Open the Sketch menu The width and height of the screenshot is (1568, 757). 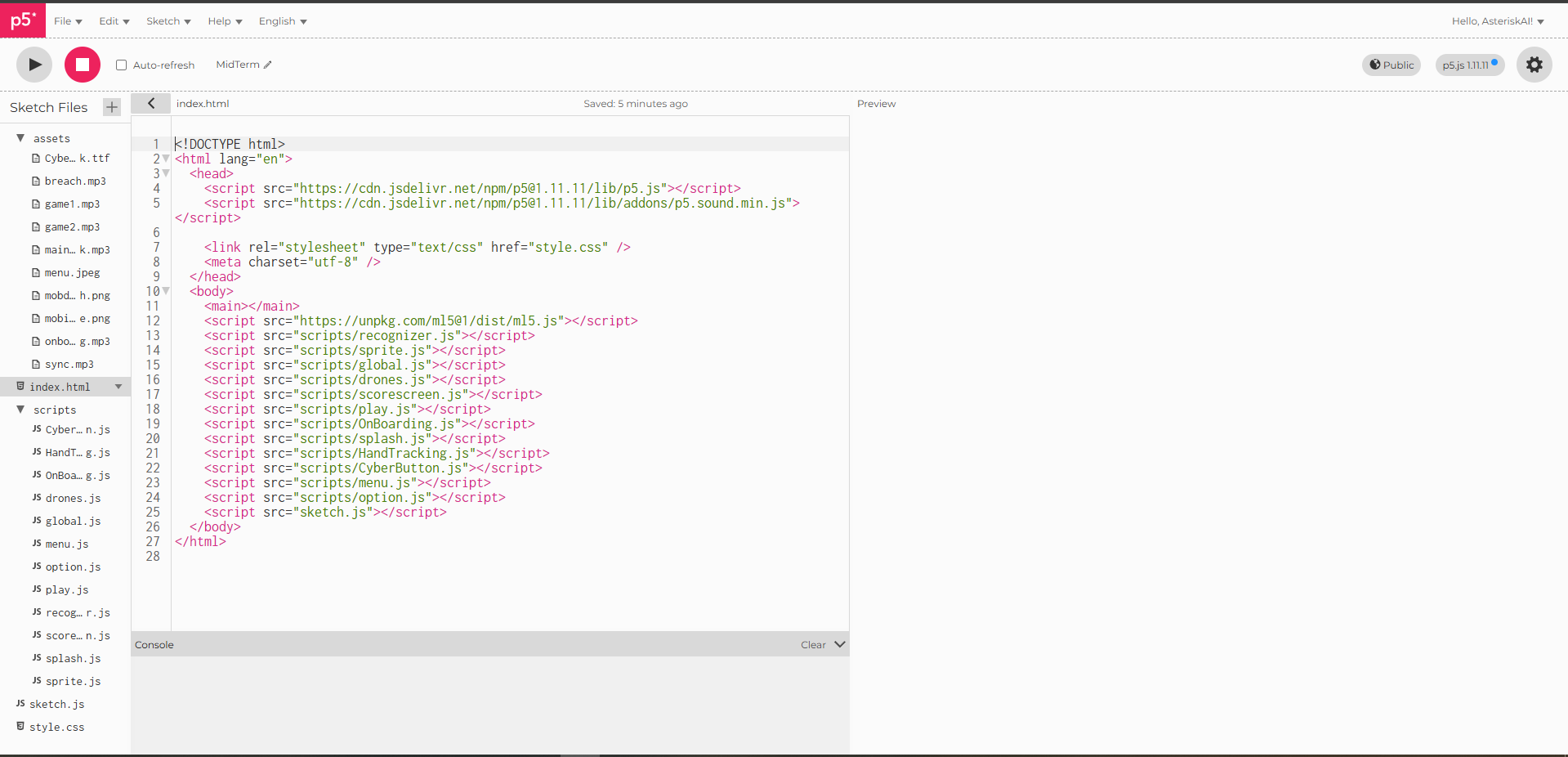click(168, 21)
